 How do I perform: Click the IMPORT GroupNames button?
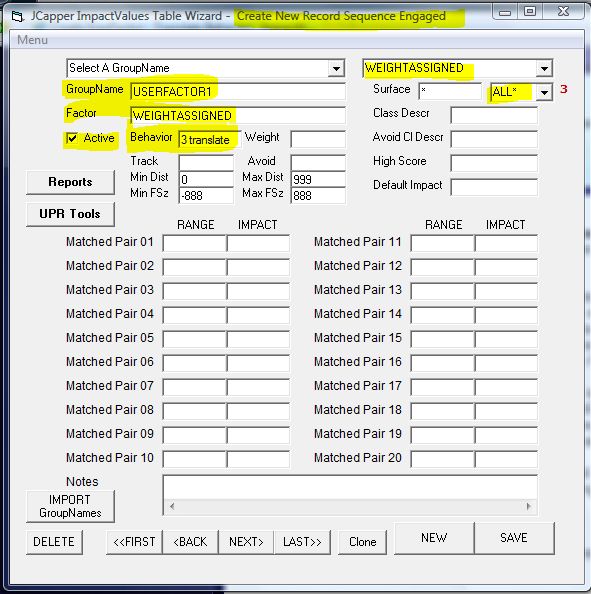pos(70,506)
